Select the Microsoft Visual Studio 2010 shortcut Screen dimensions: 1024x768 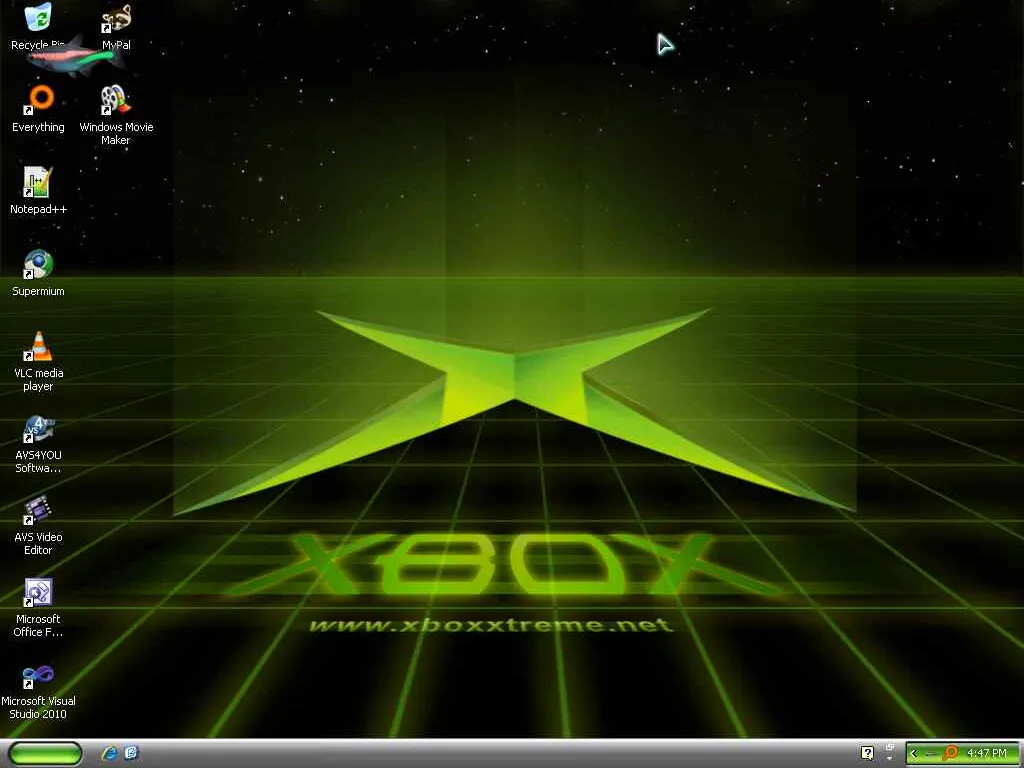click(x=38, y=690)
